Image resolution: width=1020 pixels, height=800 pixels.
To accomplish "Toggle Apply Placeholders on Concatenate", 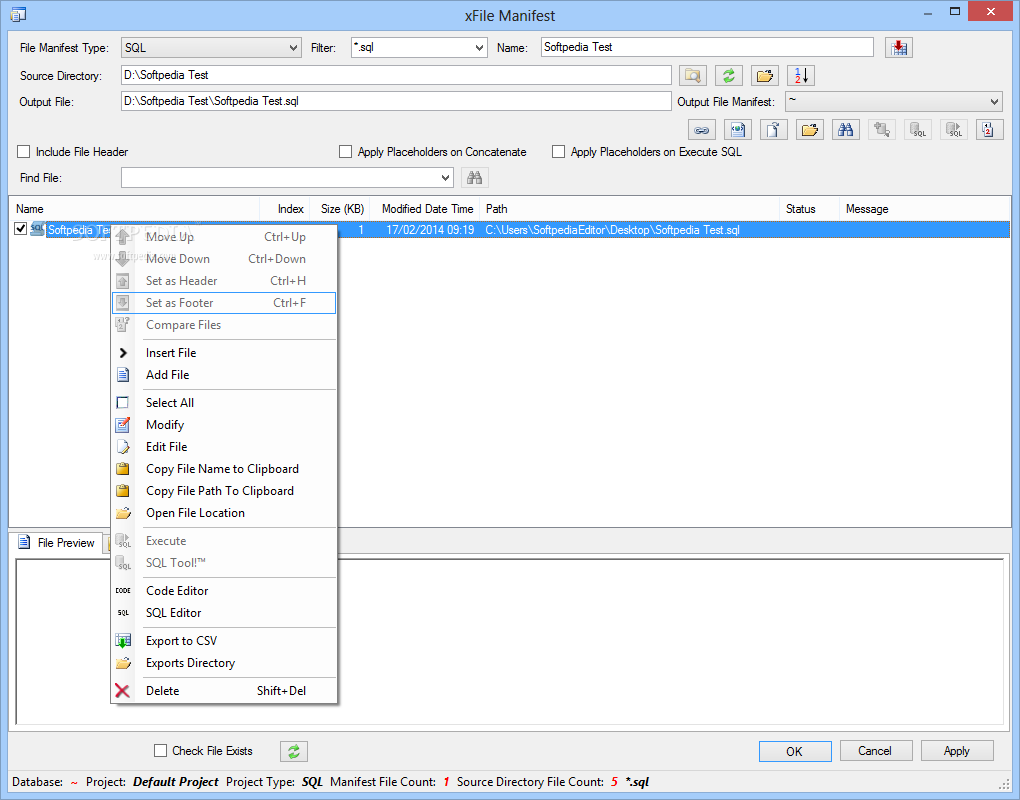I will (x=345, y=152).
